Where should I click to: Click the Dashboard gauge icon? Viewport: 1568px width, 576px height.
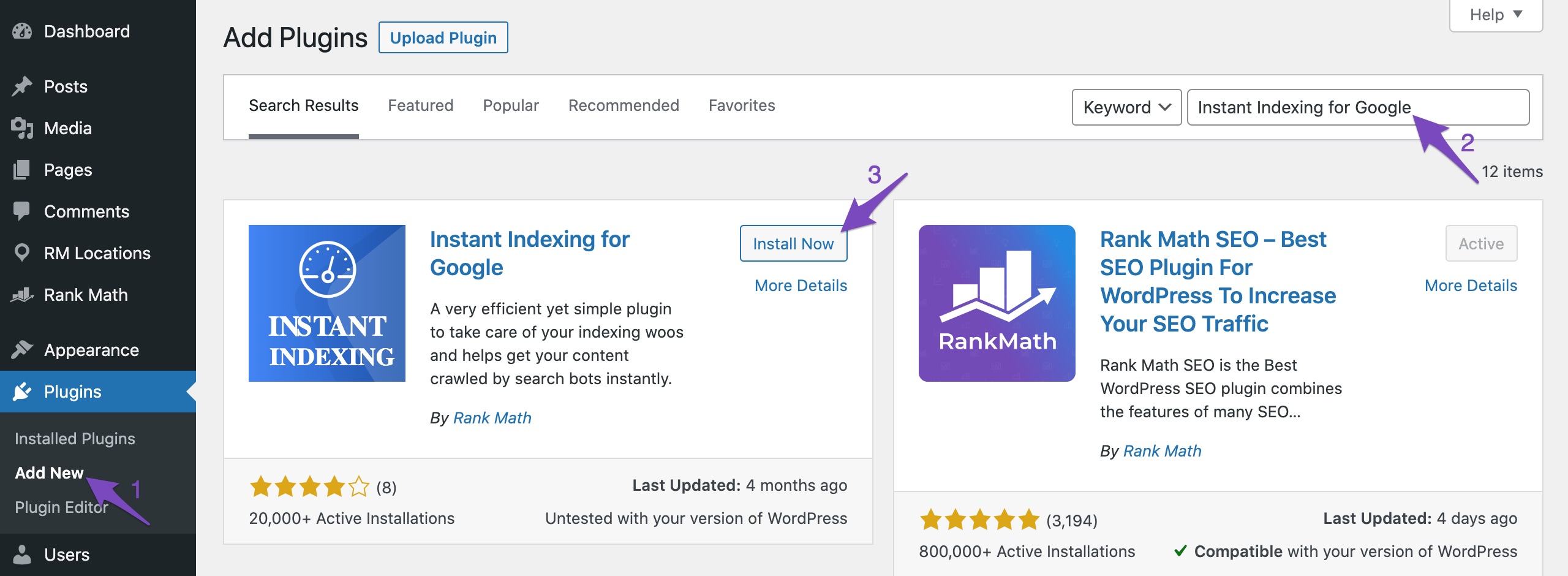coord(22,31)
